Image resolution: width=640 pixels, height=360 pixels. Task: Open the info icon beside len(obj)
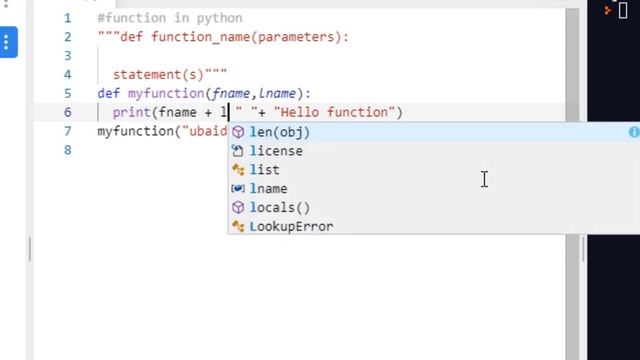634,132
